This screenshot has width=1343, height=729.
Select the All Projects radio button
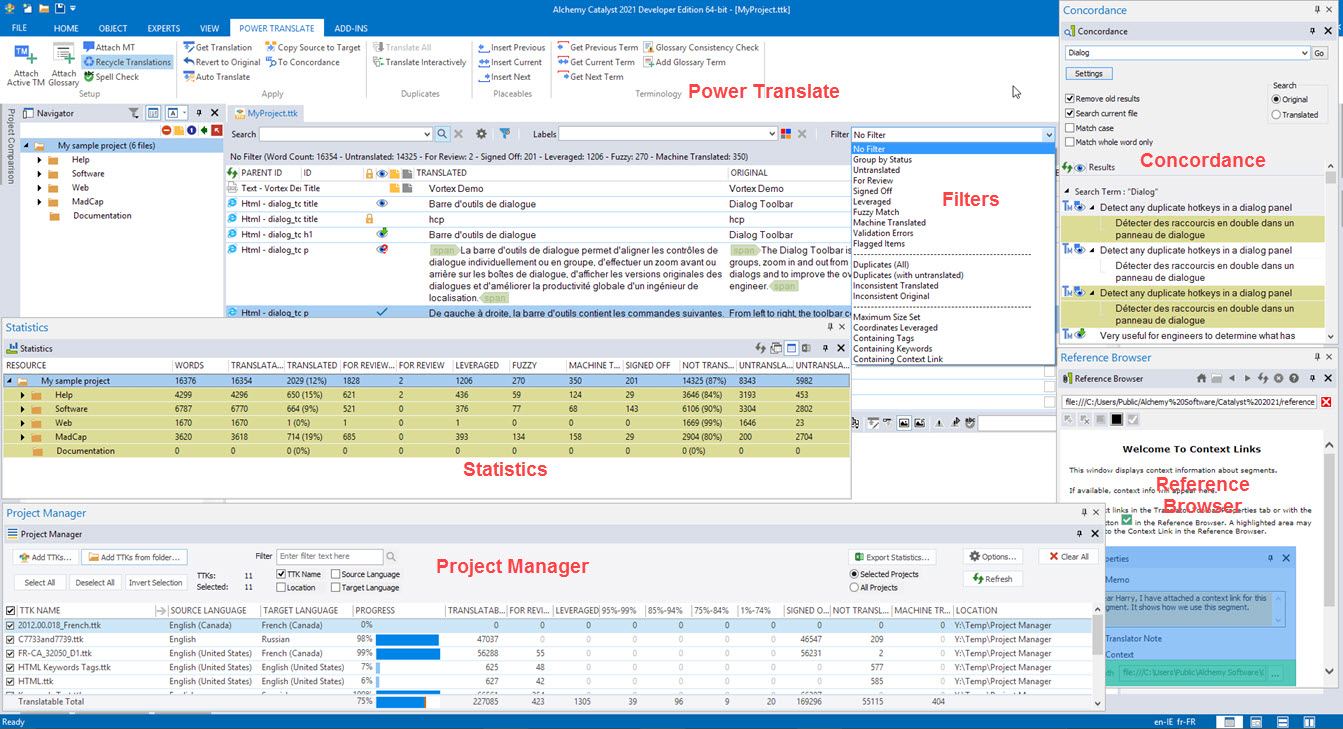pyautogui.click(x=854, y=587)
